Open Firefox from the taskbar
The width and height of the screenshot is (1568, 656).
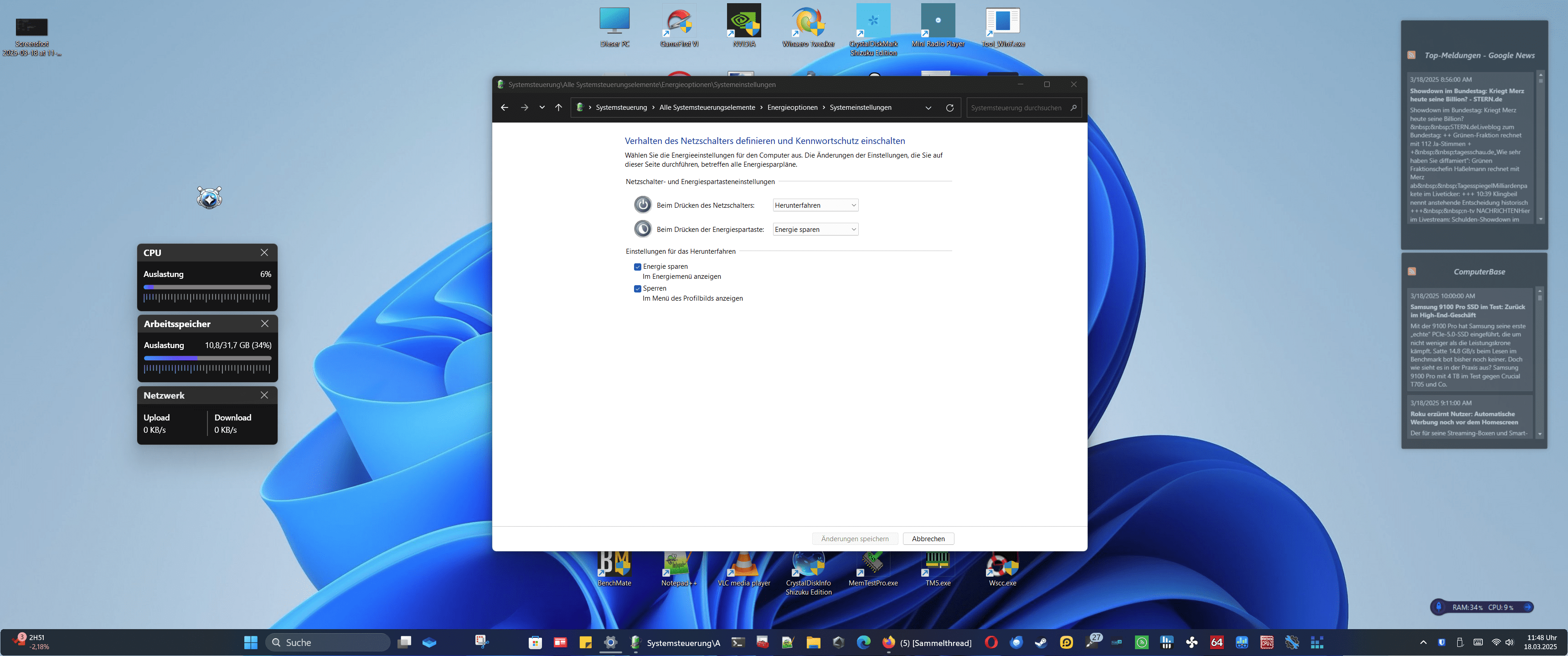point(889,642)
